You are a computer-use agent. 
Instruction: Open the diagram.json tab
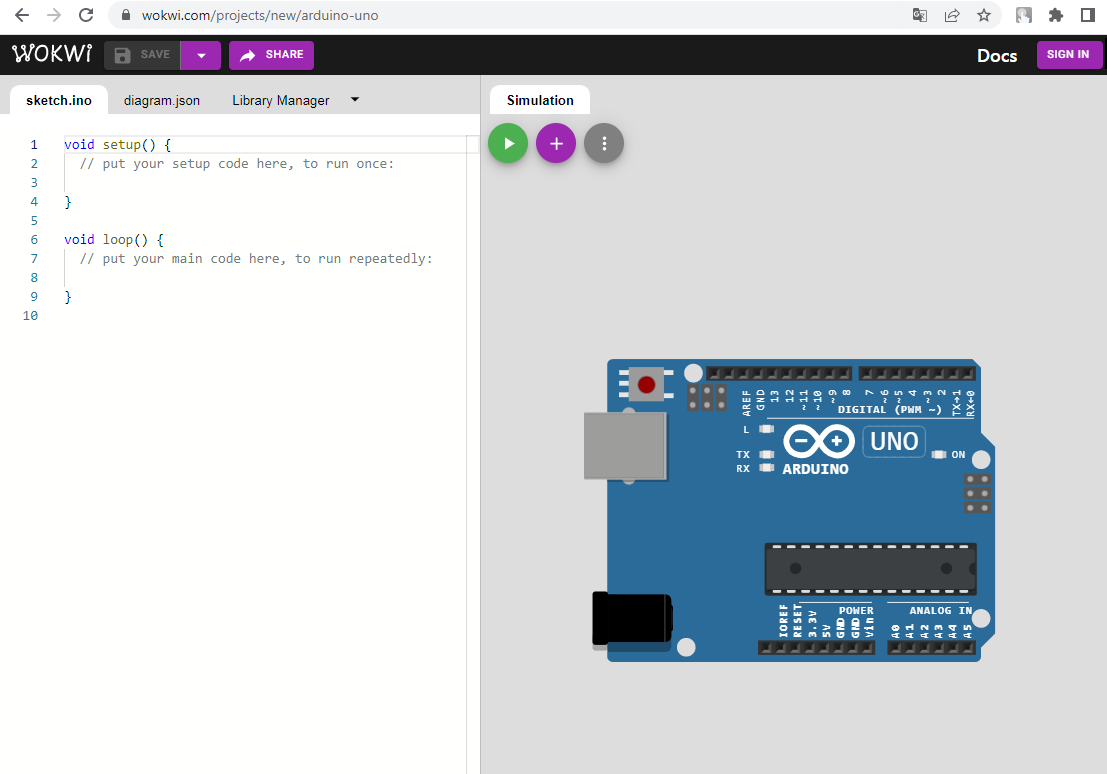tap(162, 100)
